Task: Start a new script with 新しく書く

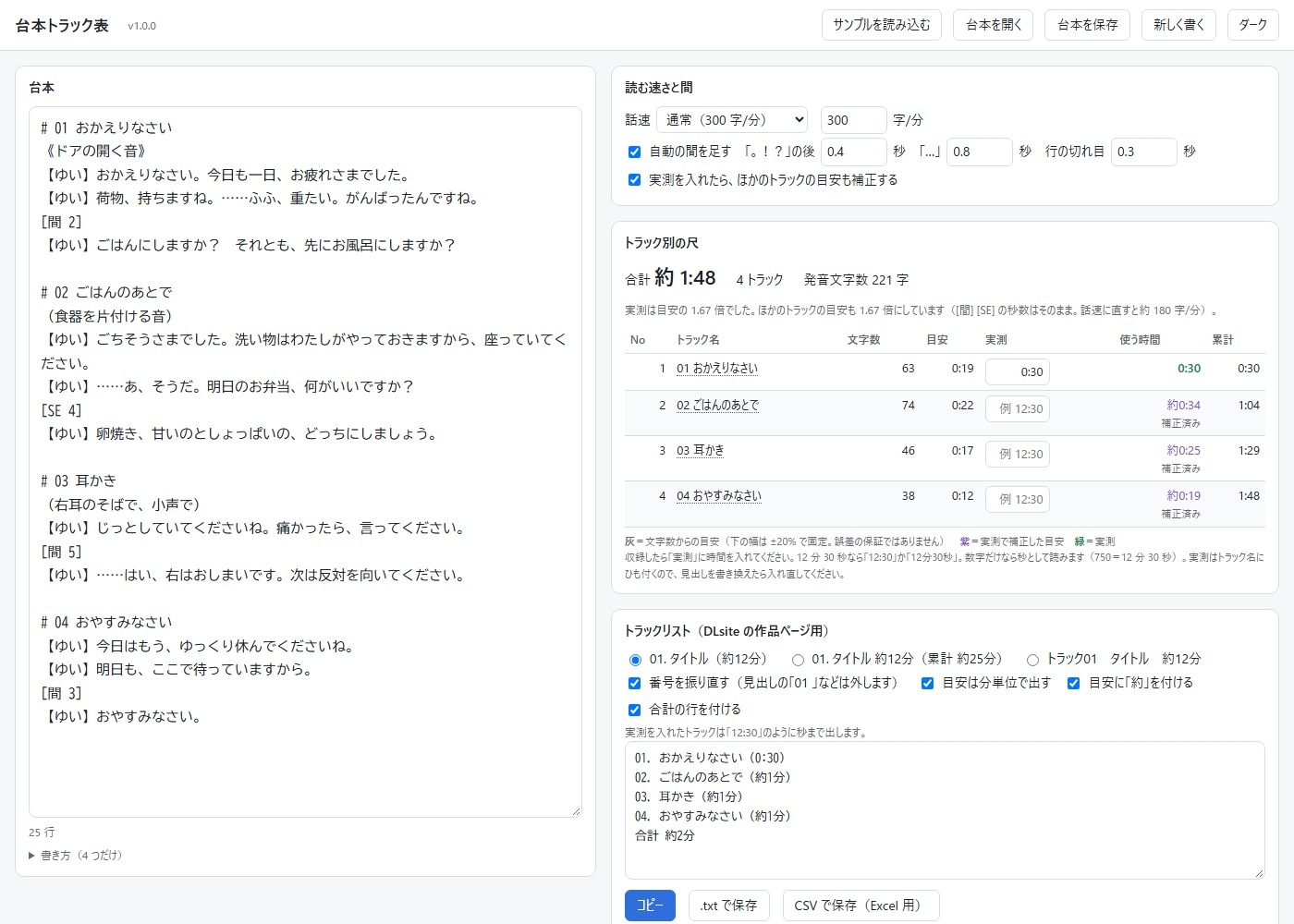Action: coord(1178,25)
